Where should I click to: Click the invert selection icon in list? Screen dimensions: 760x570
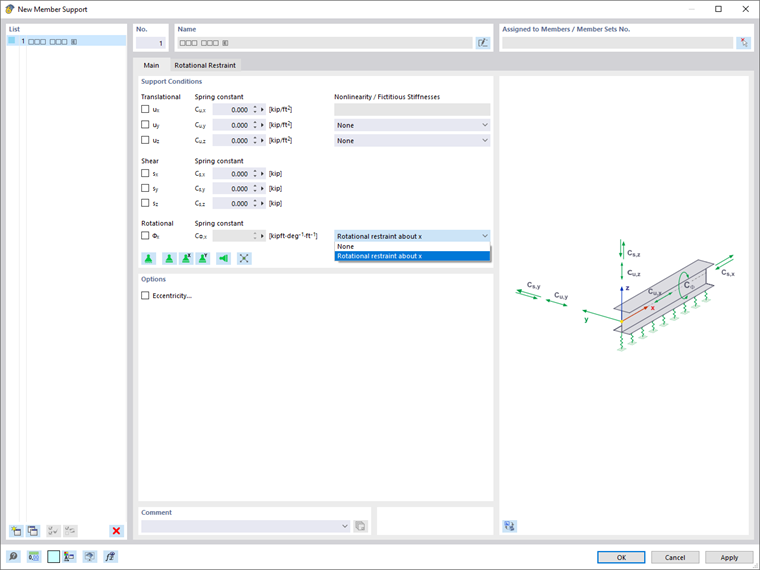[x=70, y=531]
